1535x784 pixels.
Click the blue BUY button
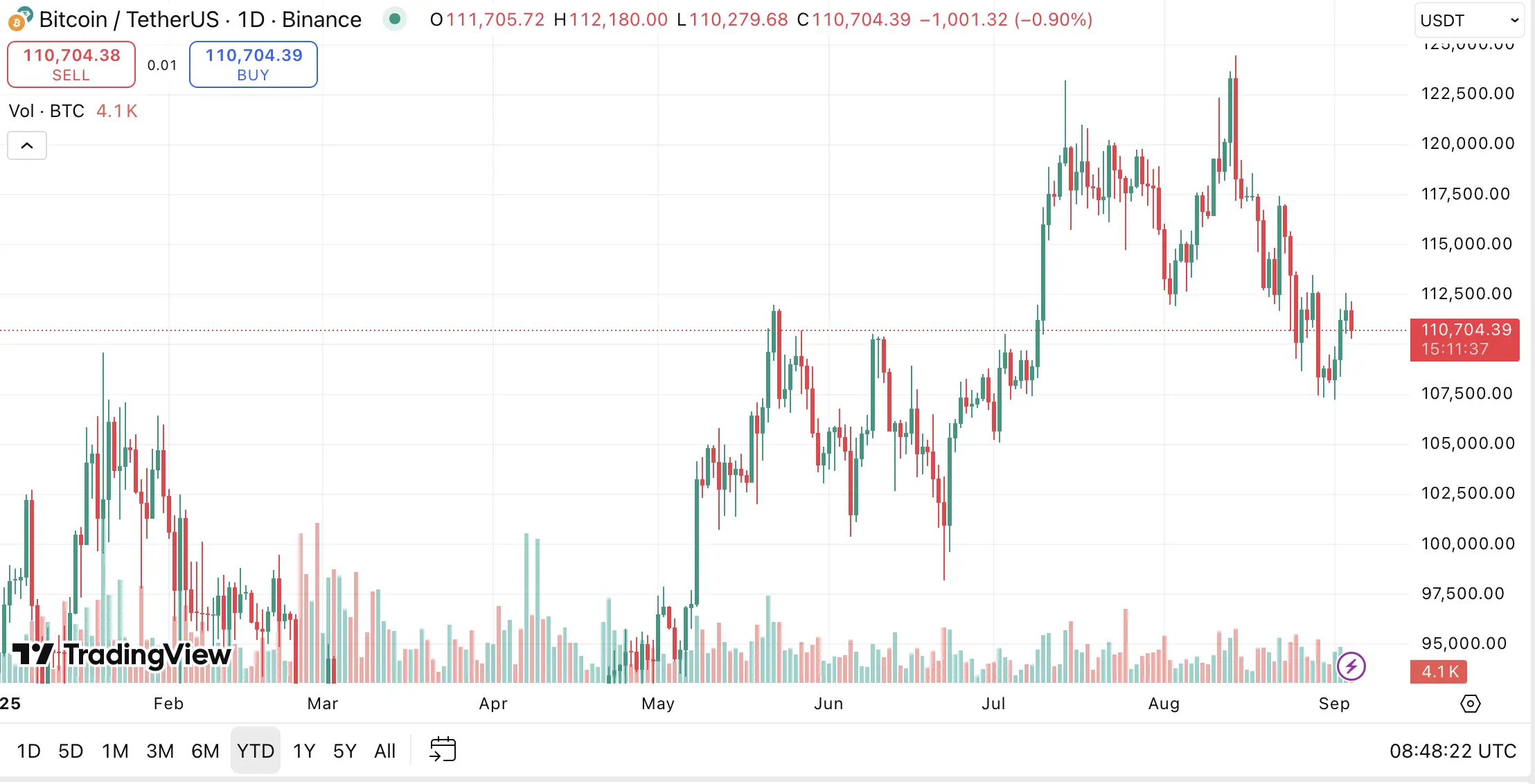coord(253,64)
